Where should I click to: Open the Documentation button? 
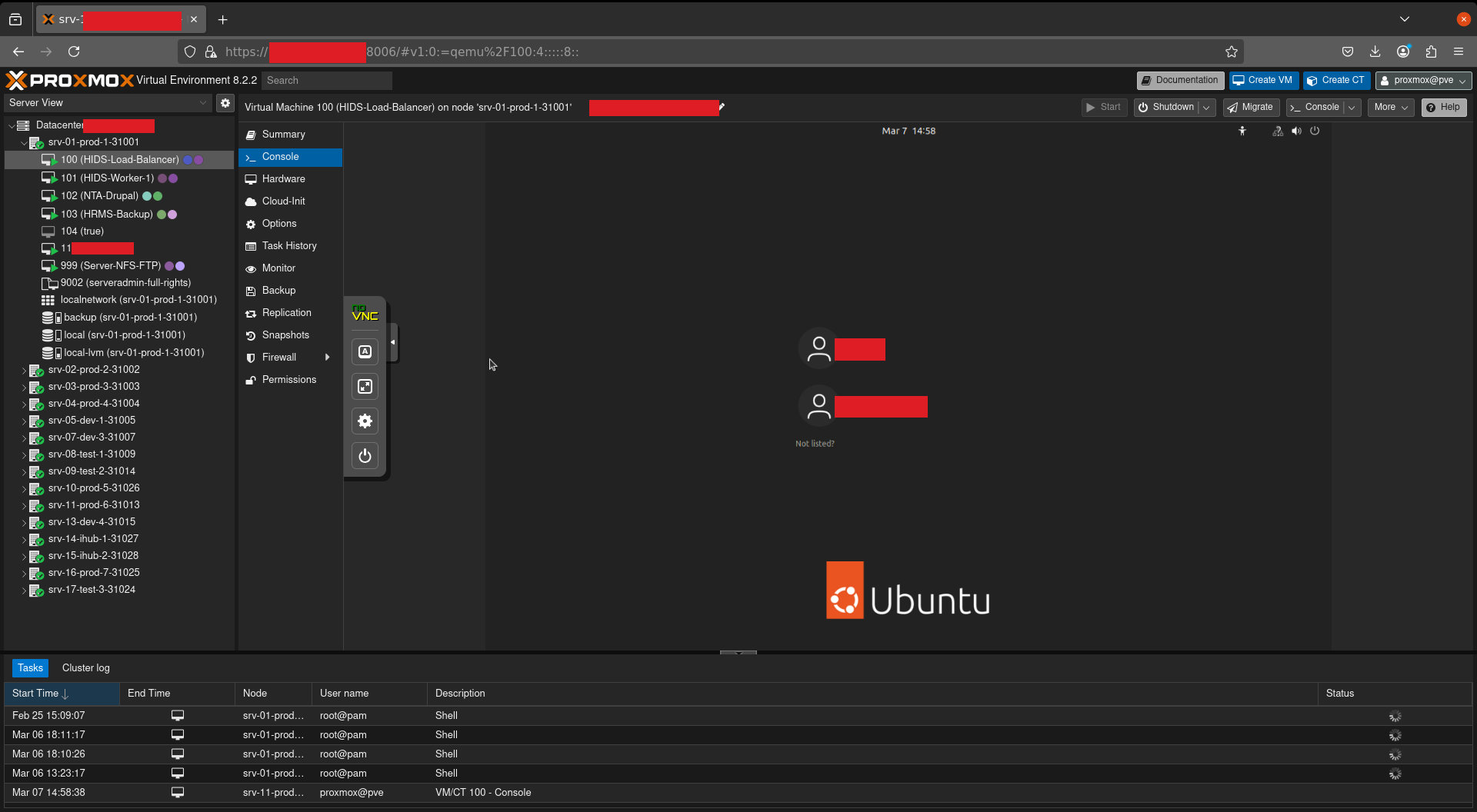(x=1180, y=81)
